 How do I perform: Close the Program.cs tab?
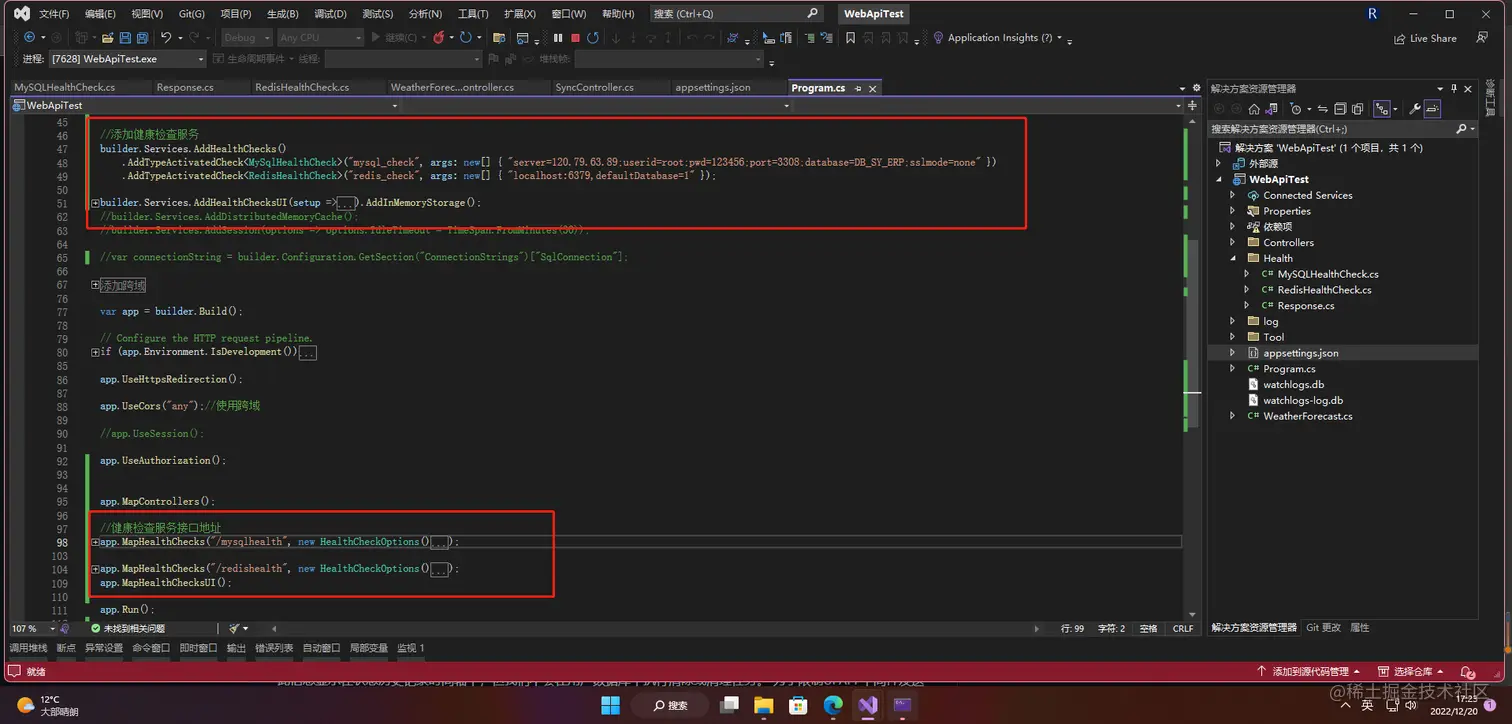[x=872, y=88]
